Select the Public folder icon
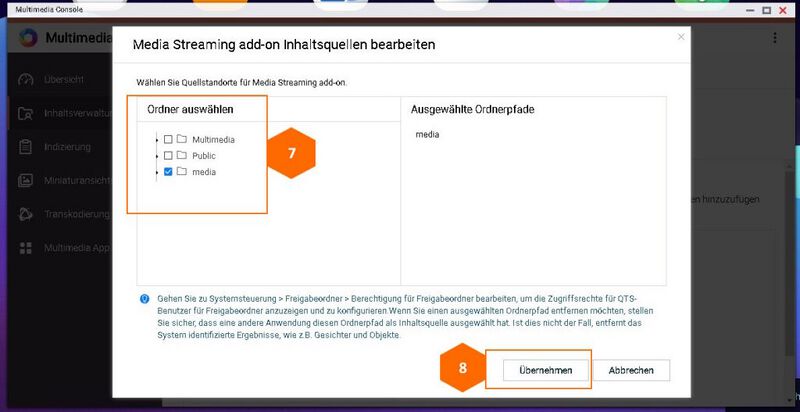Viewport: 800px width, 412px height. [x=182, y=155]
